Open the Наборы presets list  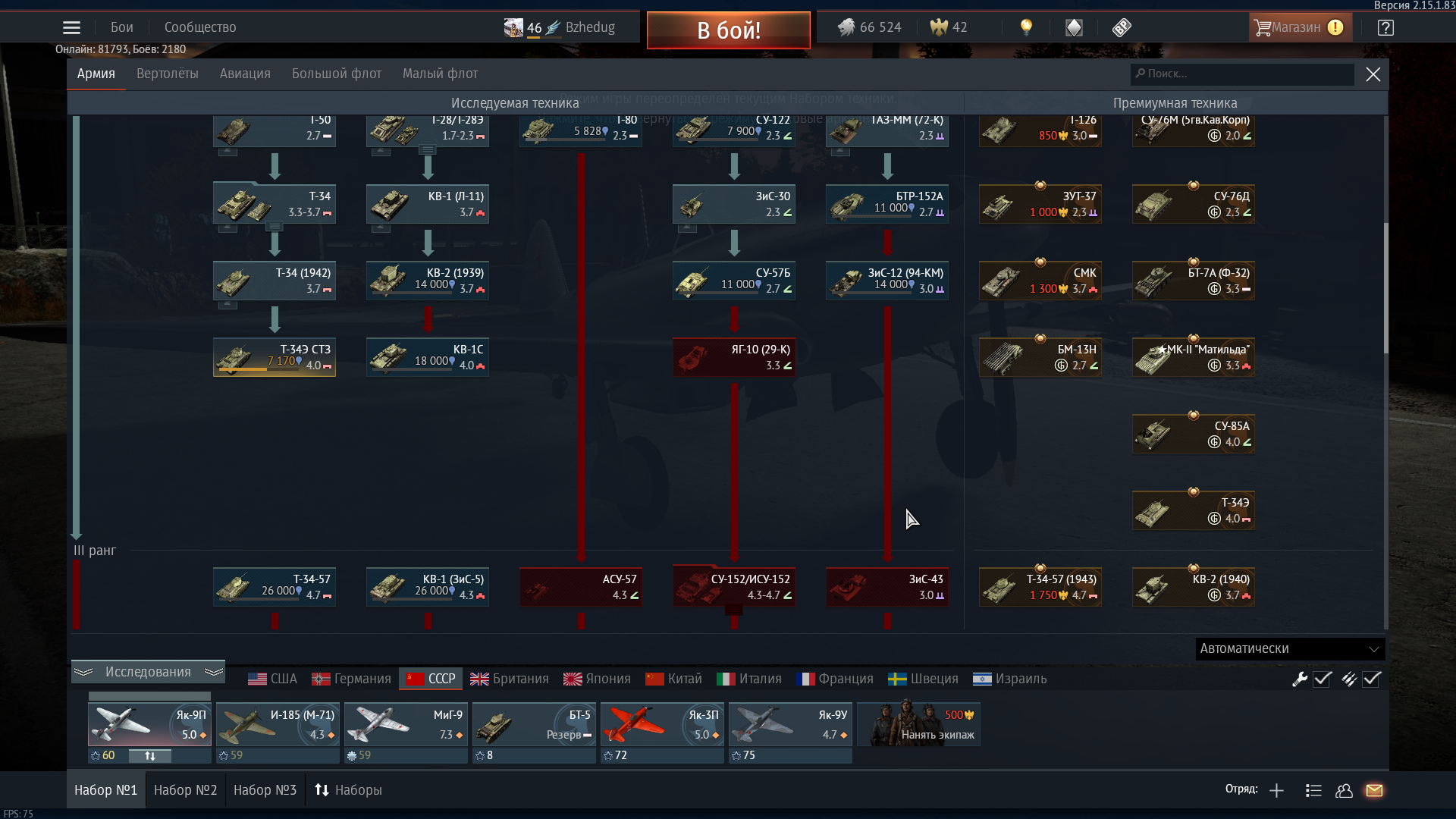click(x=348, y=790)
